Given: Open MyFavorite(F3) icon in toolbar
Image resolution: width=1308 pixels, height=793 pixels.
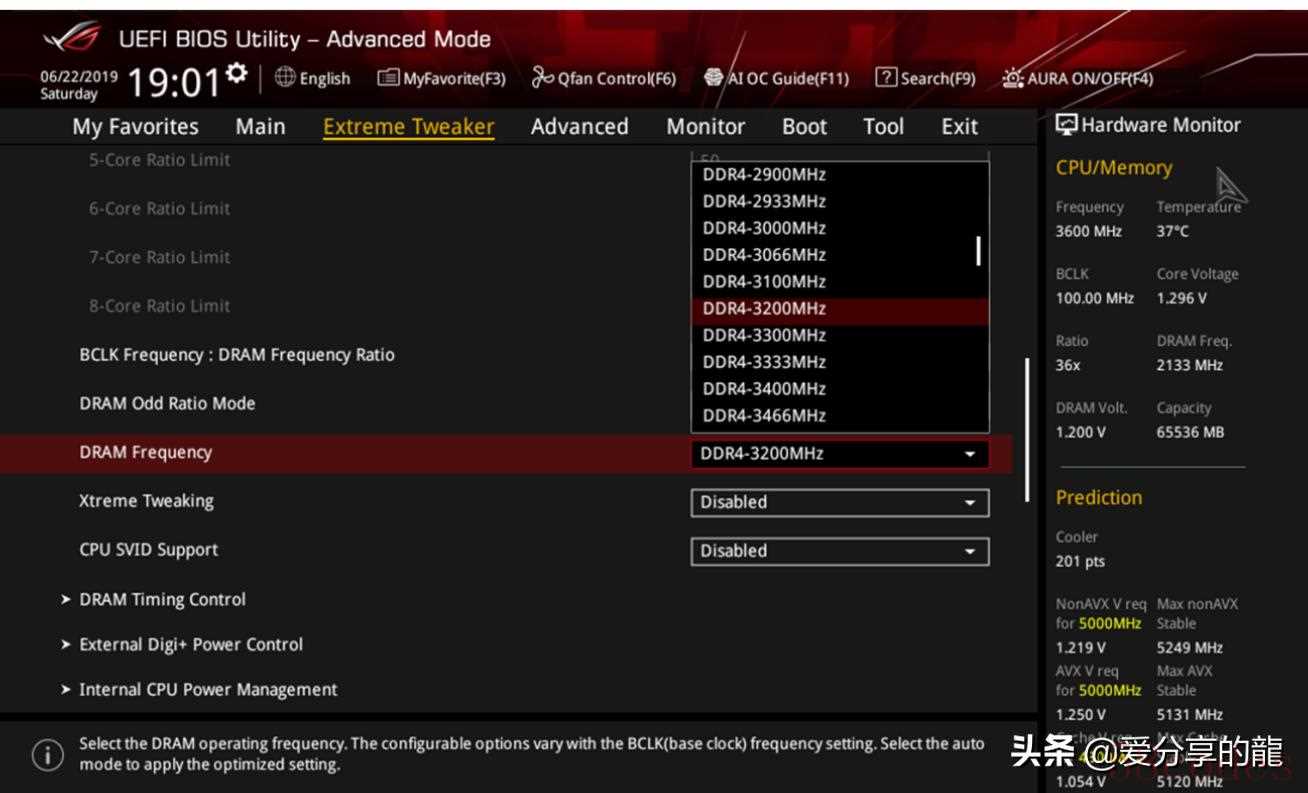Looking at the screenshot, I should 388,78.
